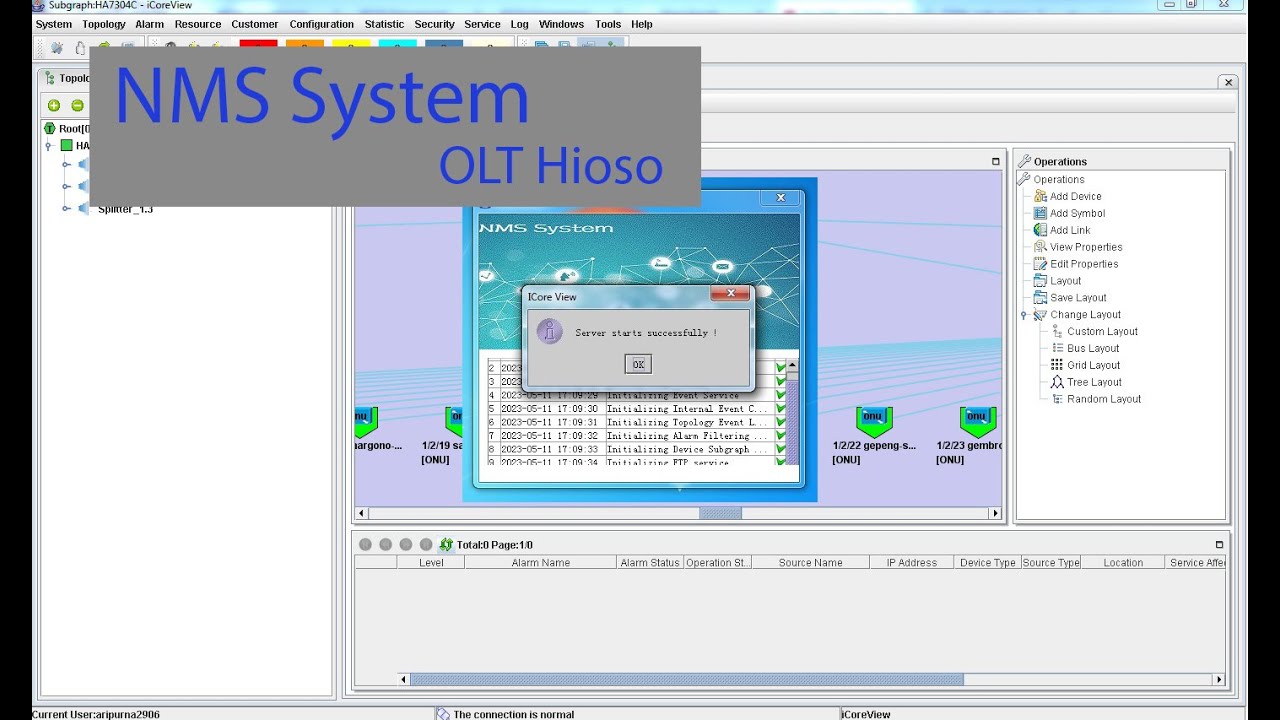Click the info icon in ICore View dialog
This screenshot has width=1280, height=720.
click(x=549, y=332)
